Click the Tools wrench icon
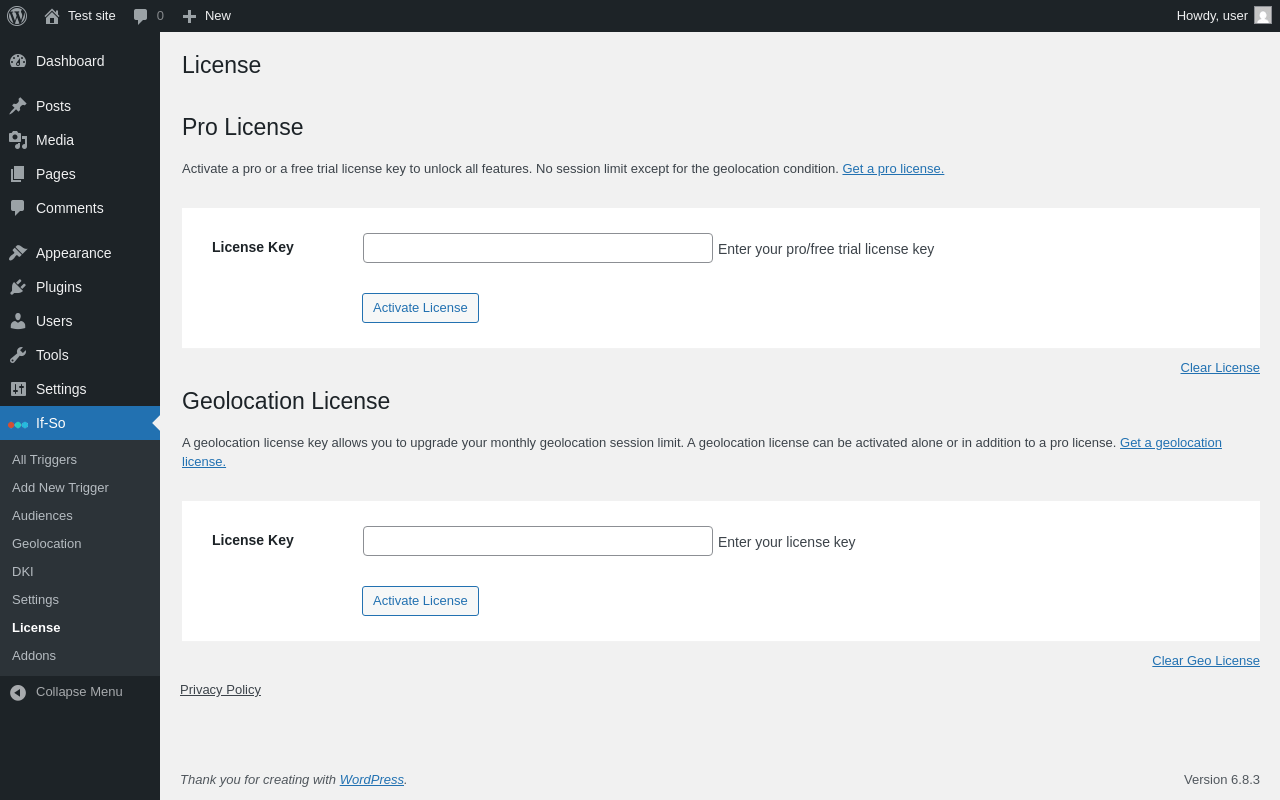 (x=18, y=355)
